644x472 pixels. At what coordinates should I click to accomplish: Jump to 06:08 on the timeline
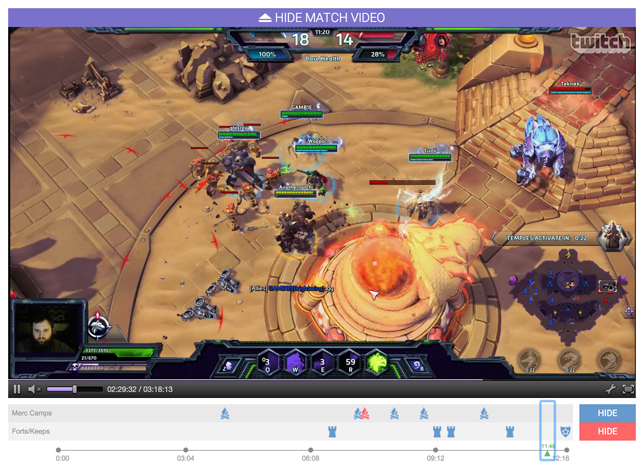click(x=311, y=450)
